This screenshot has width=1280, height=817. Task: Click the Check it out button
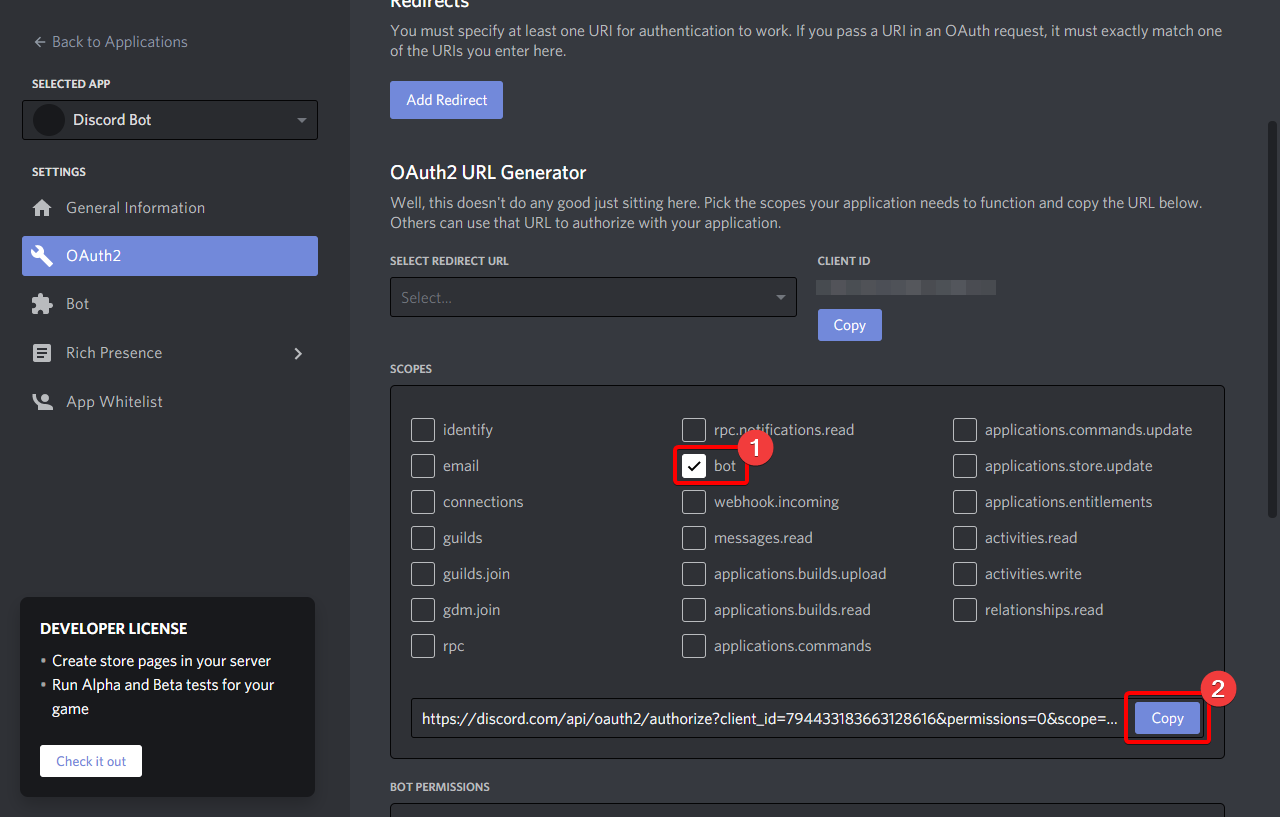pos(91,761)
